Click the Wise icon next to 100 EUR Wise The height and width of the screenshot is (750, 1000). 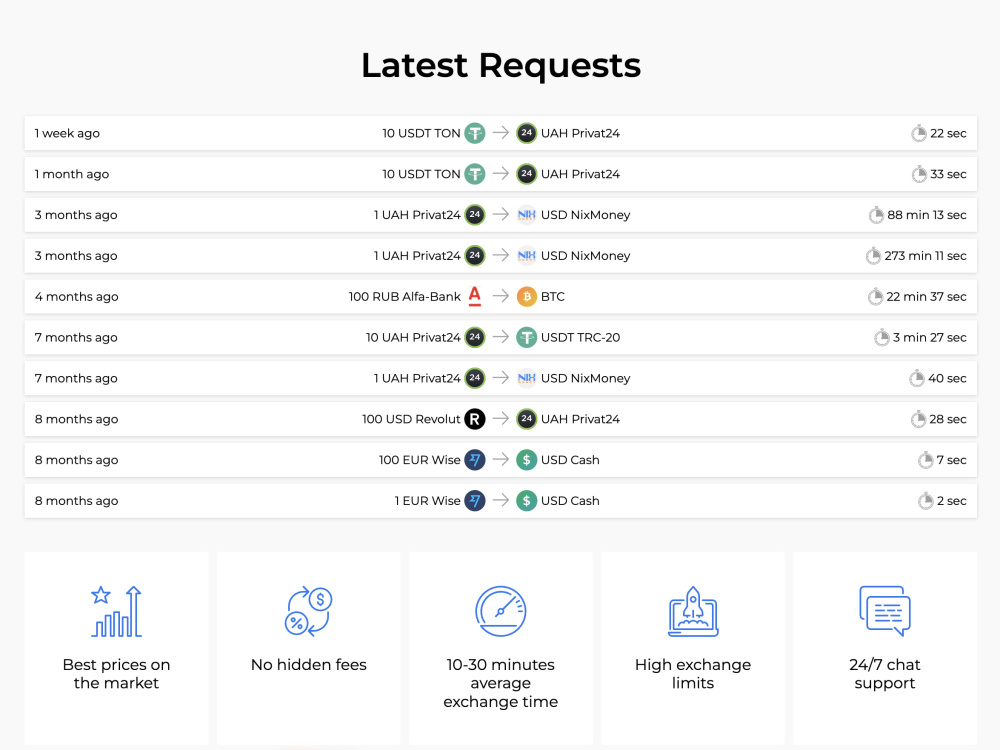[x=474, y=460]
